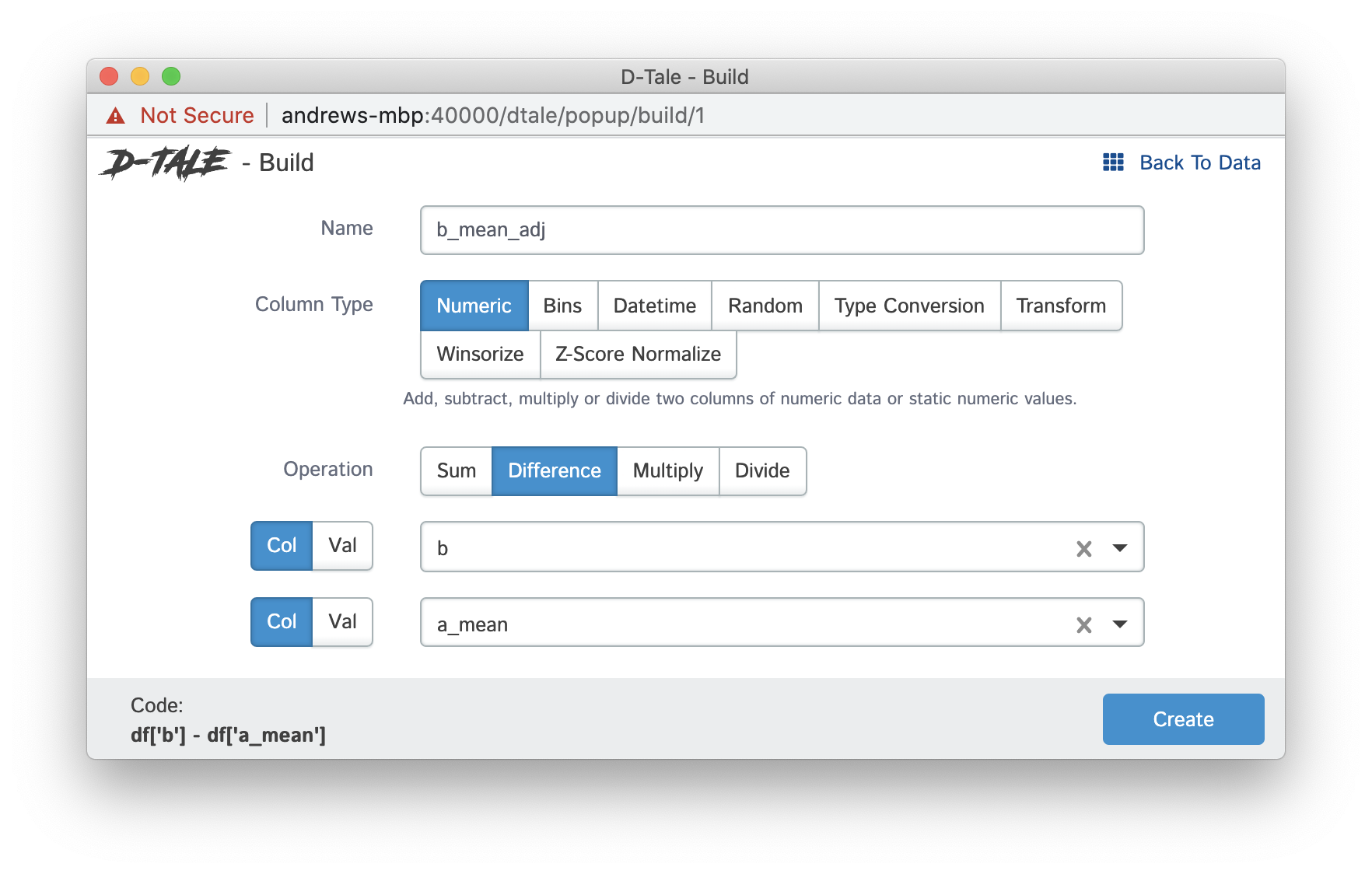1372x874 pixels.
Task: Switch second operand to Col
Action: 282,622
